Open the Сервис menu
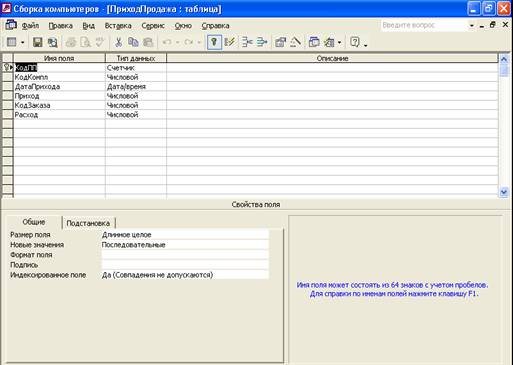Viewport: 513px width, 365px height. (x=153, y=26)
